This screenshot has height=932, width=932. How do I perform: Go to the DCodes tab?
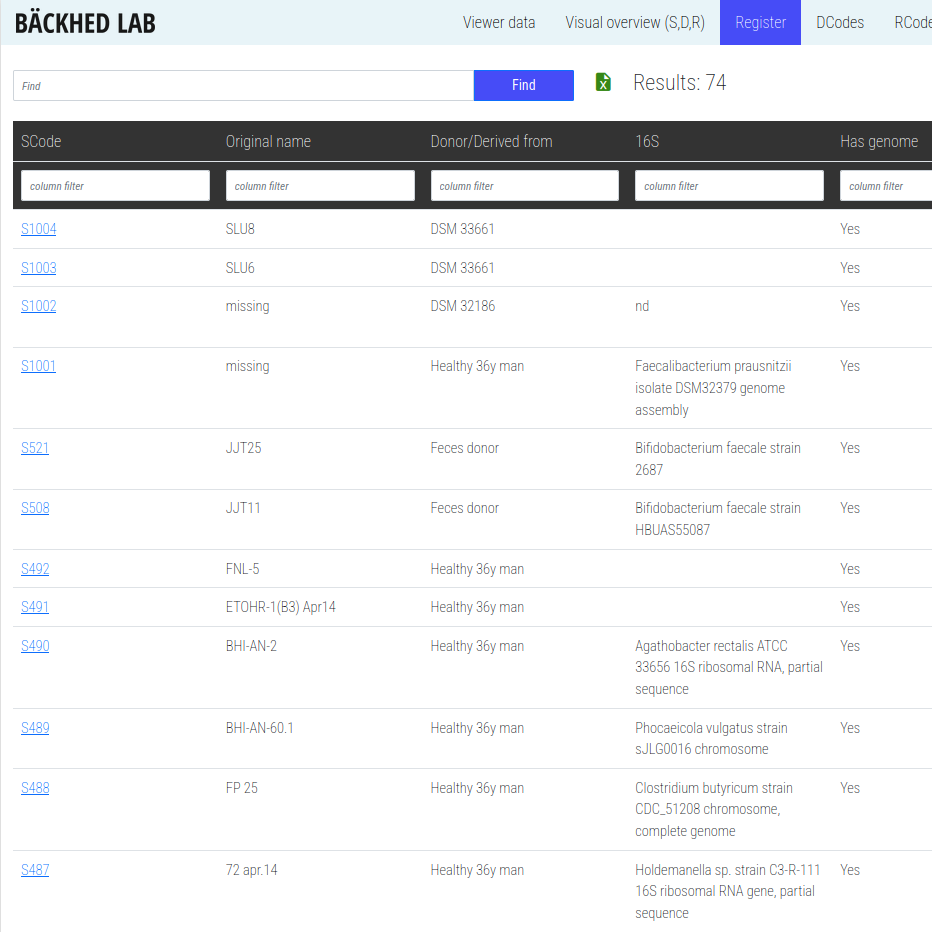pos(840,22)
